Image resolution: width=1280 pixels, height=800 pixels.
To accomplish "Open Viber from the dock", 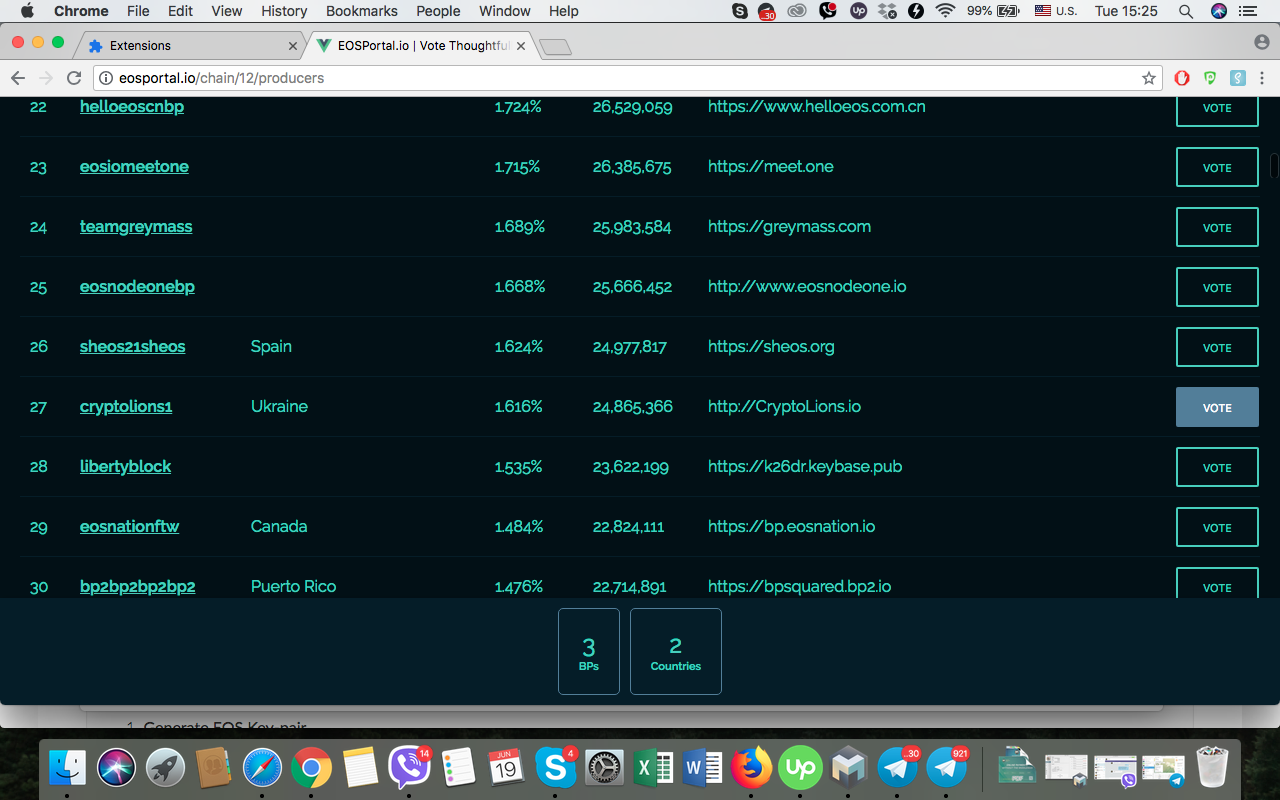I will tap(409, 768).
